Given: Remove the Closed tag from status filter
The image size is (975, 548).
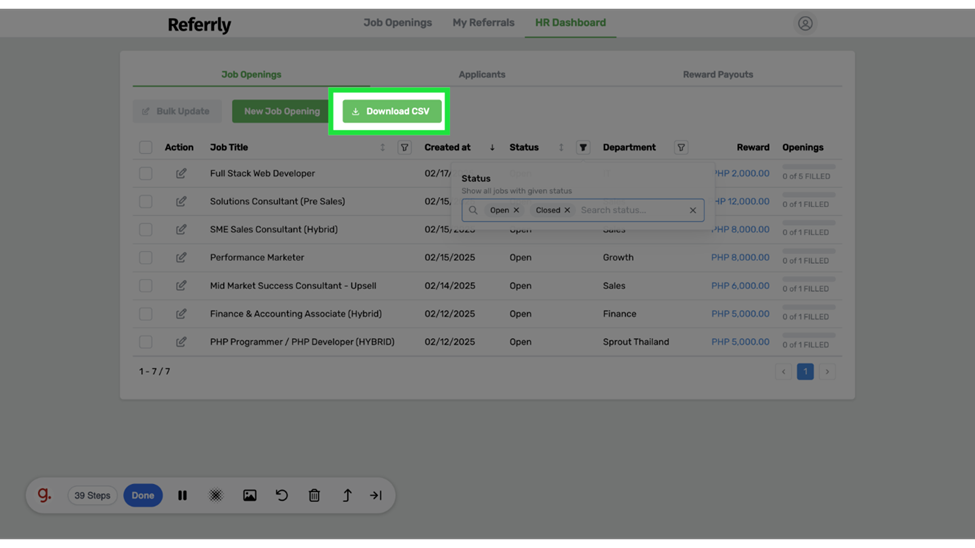Looking at the screenshot, I should [x=567, y=210].
